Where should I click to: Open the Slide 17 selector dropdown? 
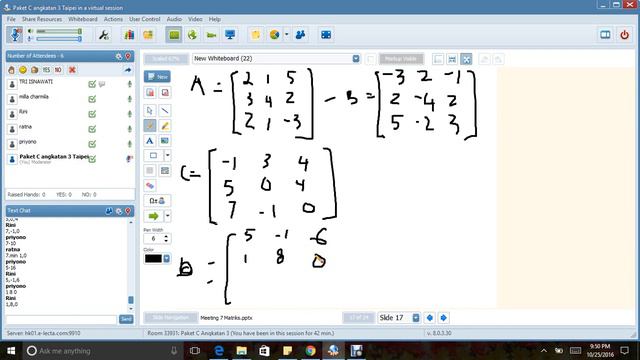point(416,318)
